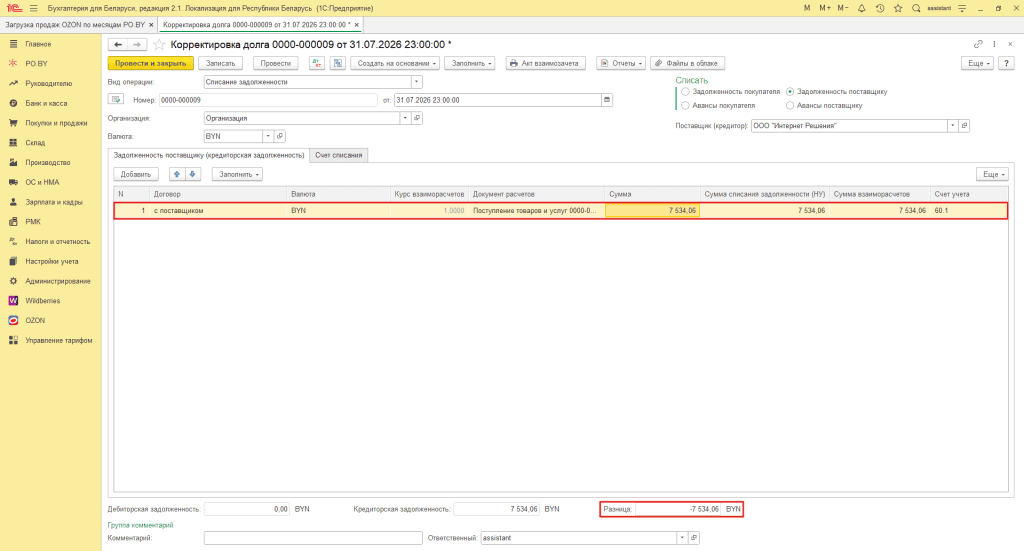
Task: Switch to Счет списания tab
Action: 338,155
